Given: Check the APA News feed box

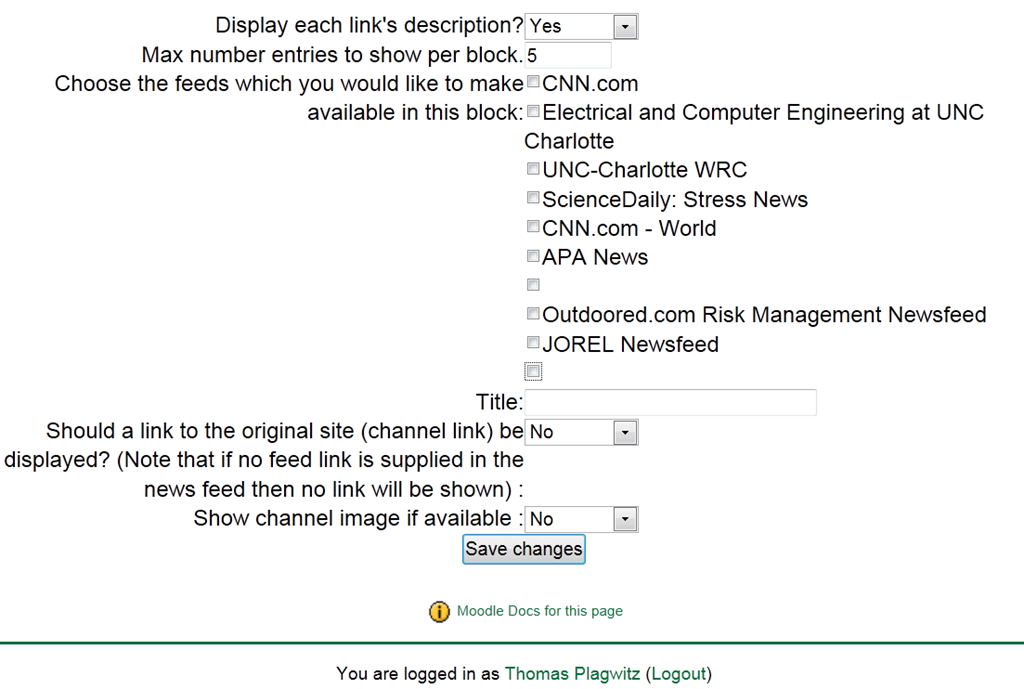Looking at the screenshot, I should point(533,256).
